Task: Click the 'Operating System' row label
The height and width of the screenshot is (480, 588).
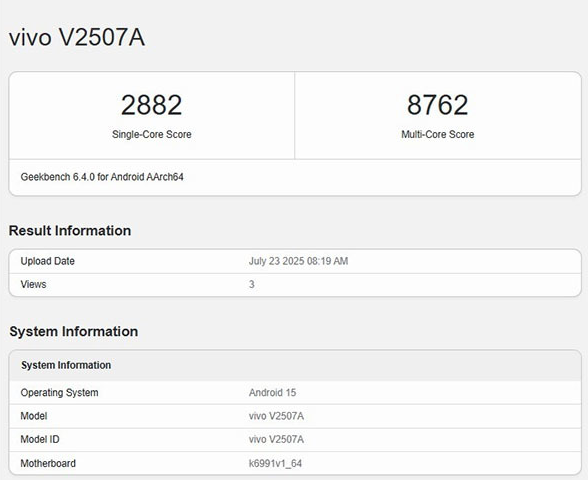Action: click(59, 393)
